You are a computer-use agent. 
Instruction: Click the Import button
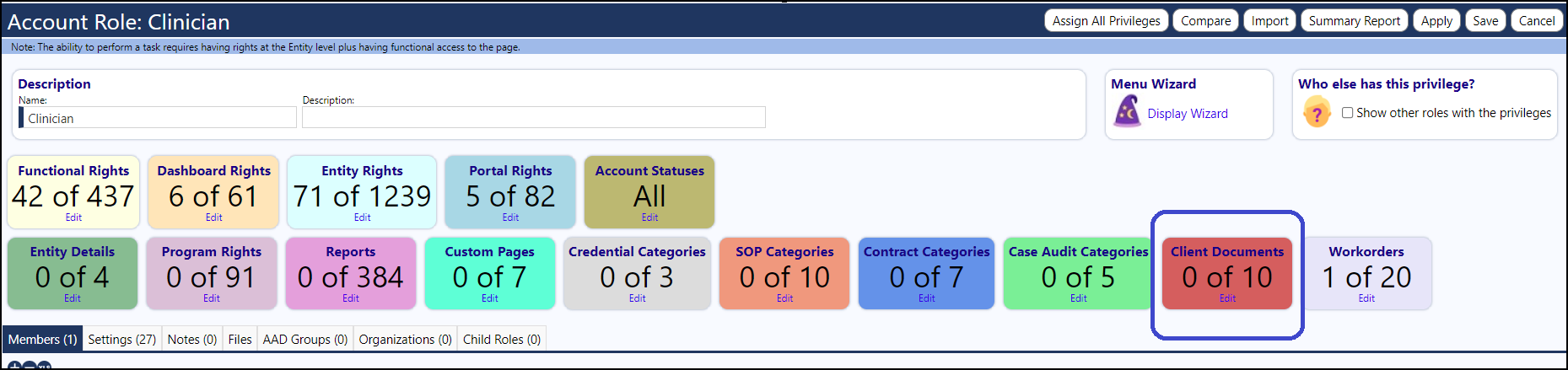click(1269, 21)
